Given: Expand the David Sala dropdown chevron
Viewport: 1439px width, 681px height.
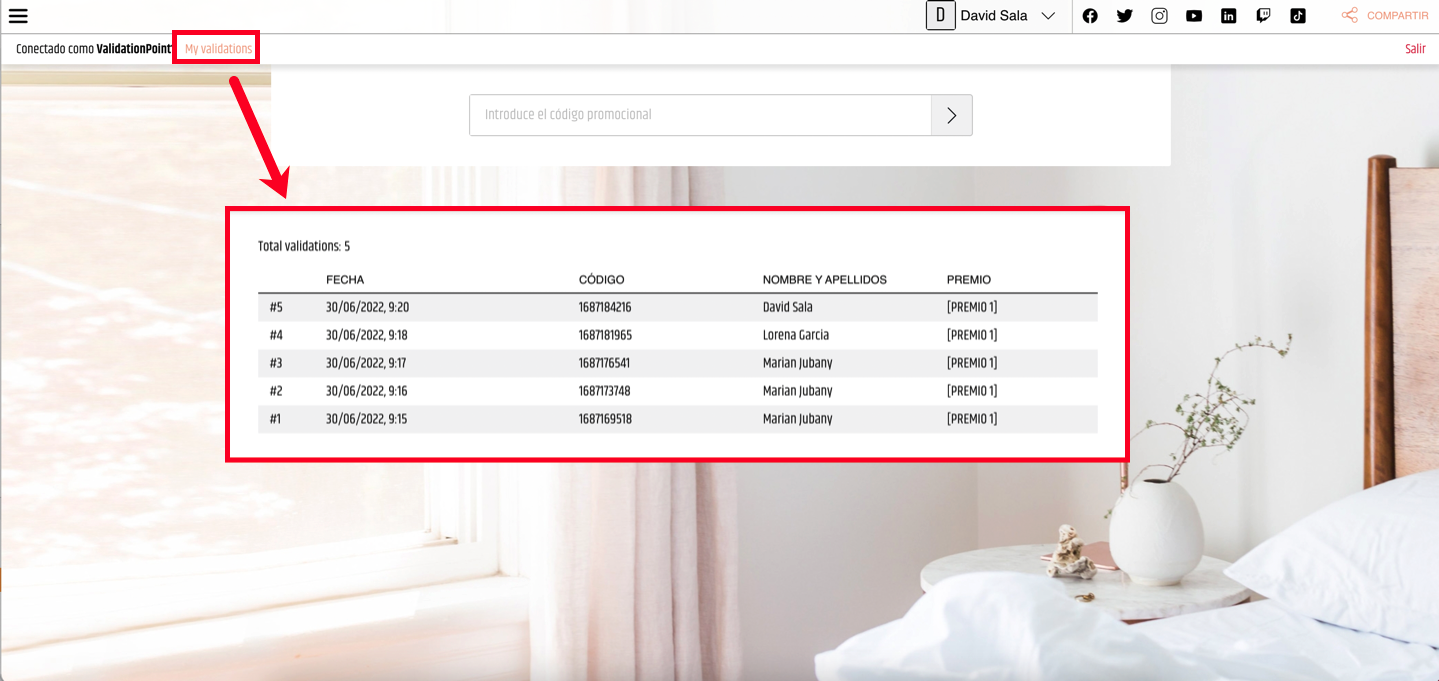Looking at the screenshot, I should coord(1048,16).
